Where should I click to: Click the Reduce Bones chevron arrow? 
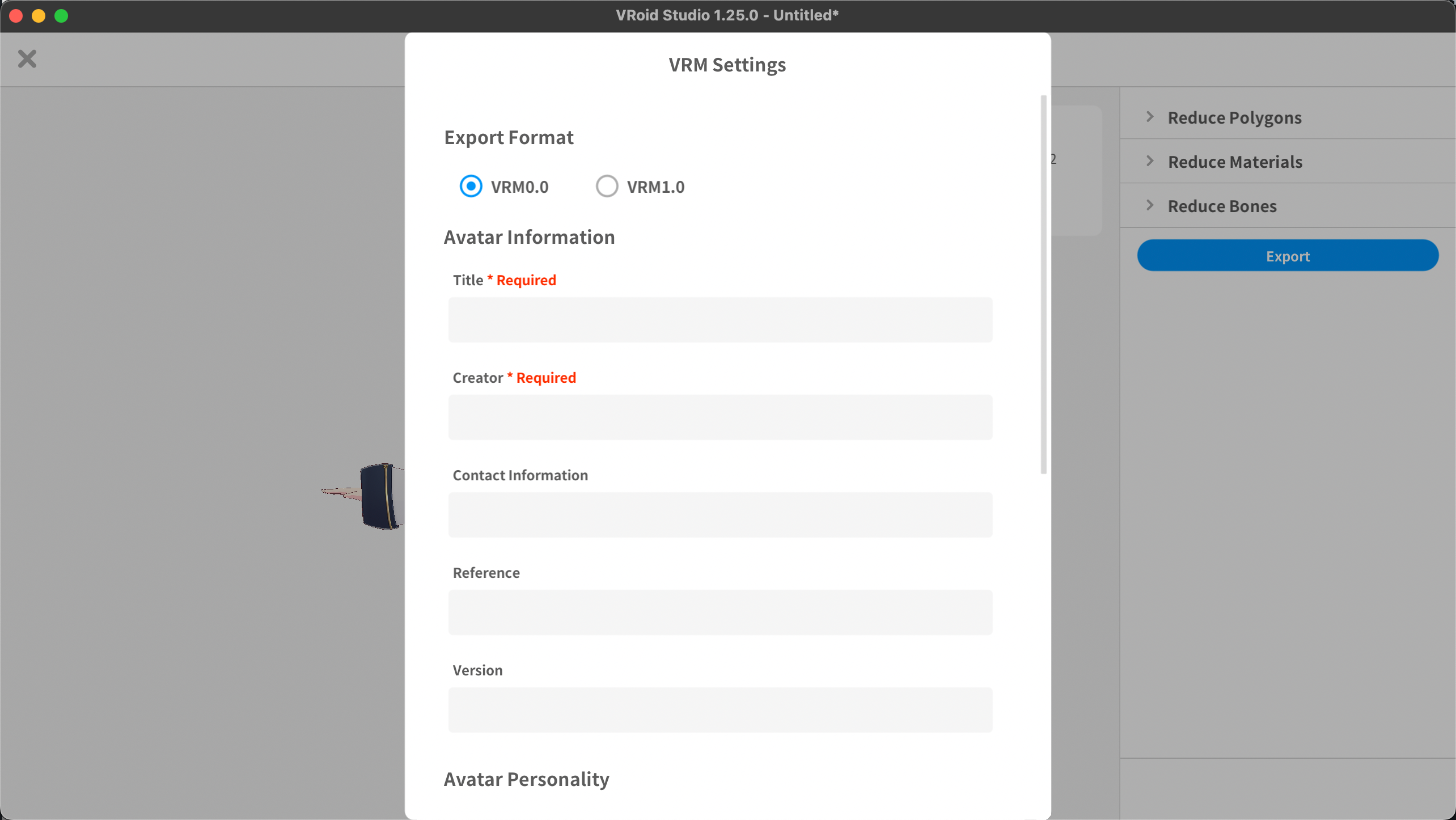tap(1150, 205)
